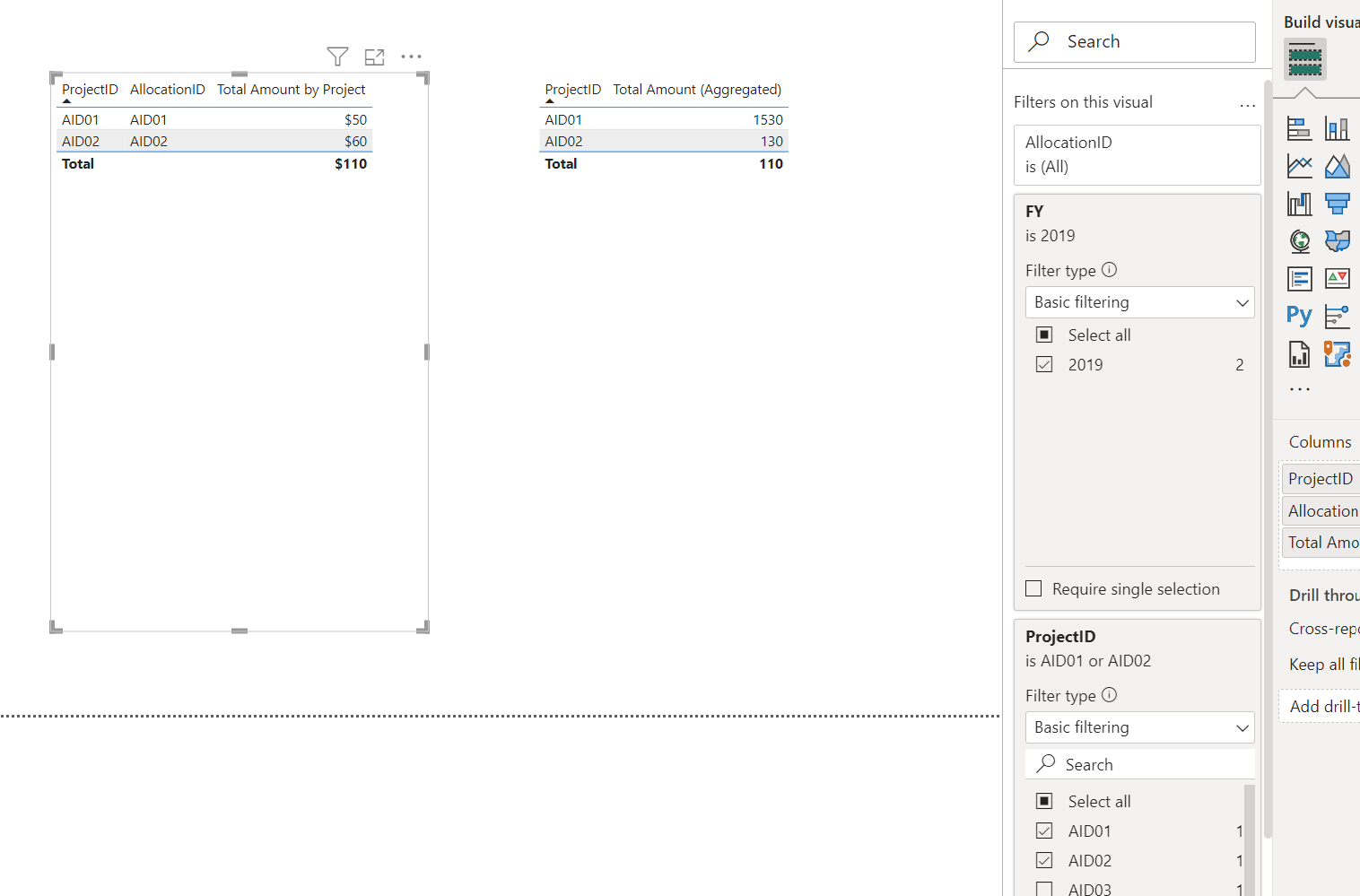Open the FY Filter type dropdown

coord(1139,302)
